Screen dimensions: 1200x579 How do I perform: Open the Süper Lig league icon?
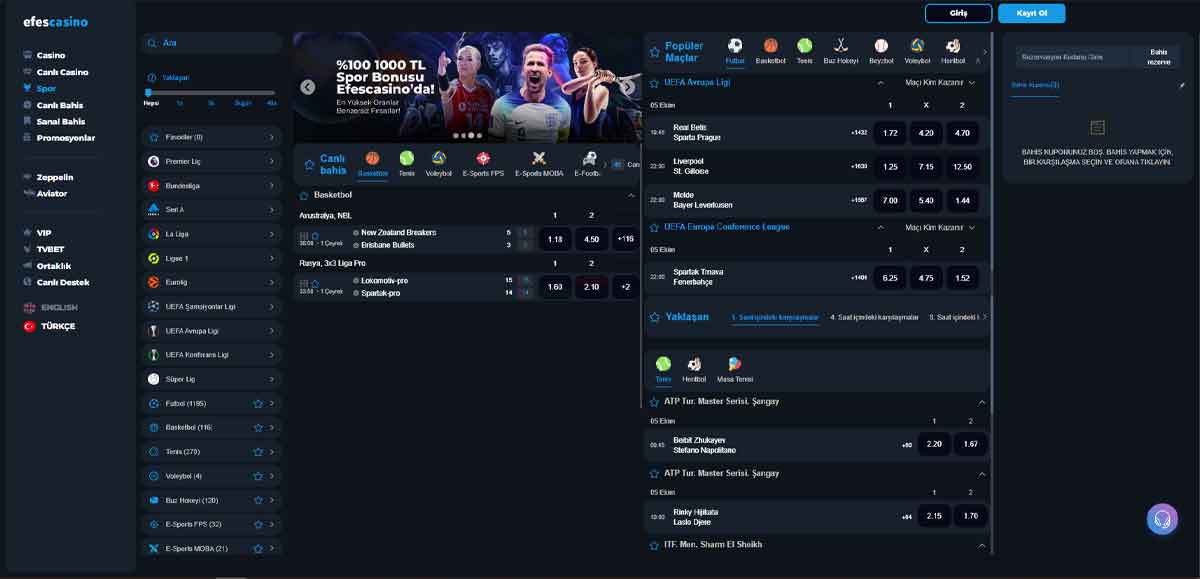(154, 379)
